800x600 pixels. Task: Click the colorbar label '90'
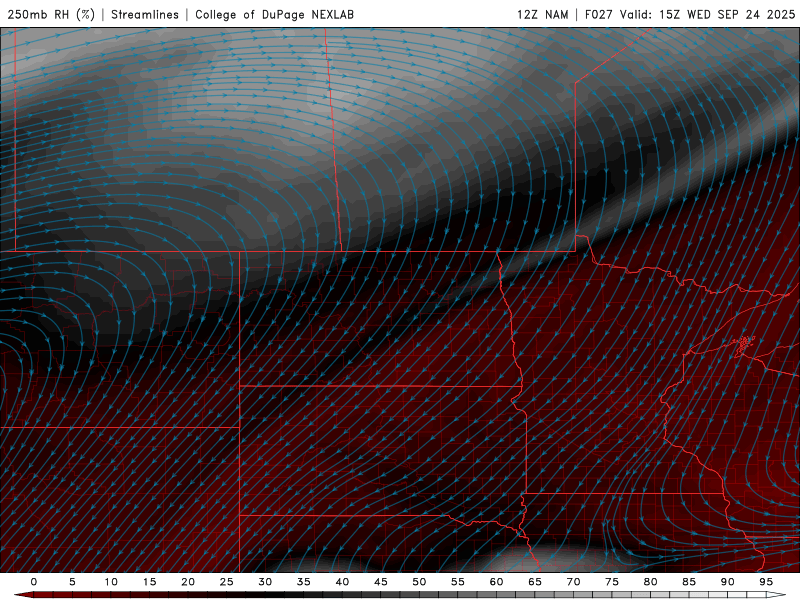click(x=727, y=582)
